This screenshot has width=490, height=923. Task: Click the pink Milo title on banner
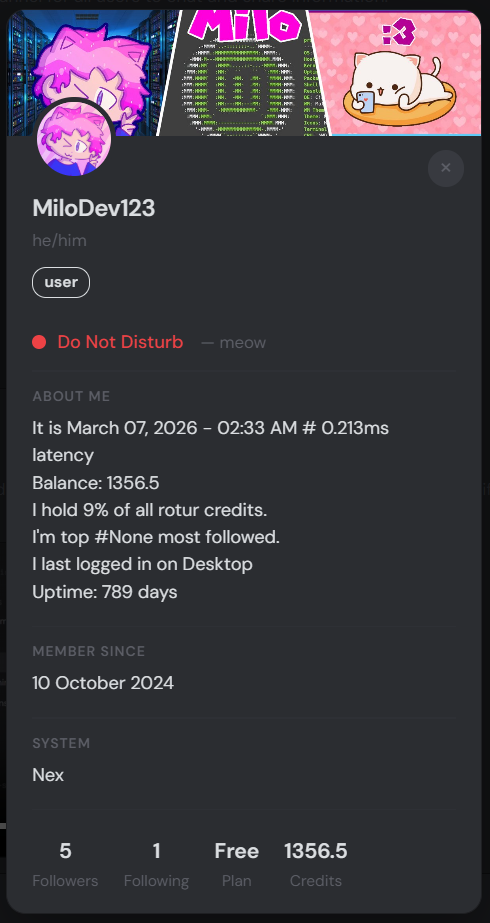pos(244,25)
